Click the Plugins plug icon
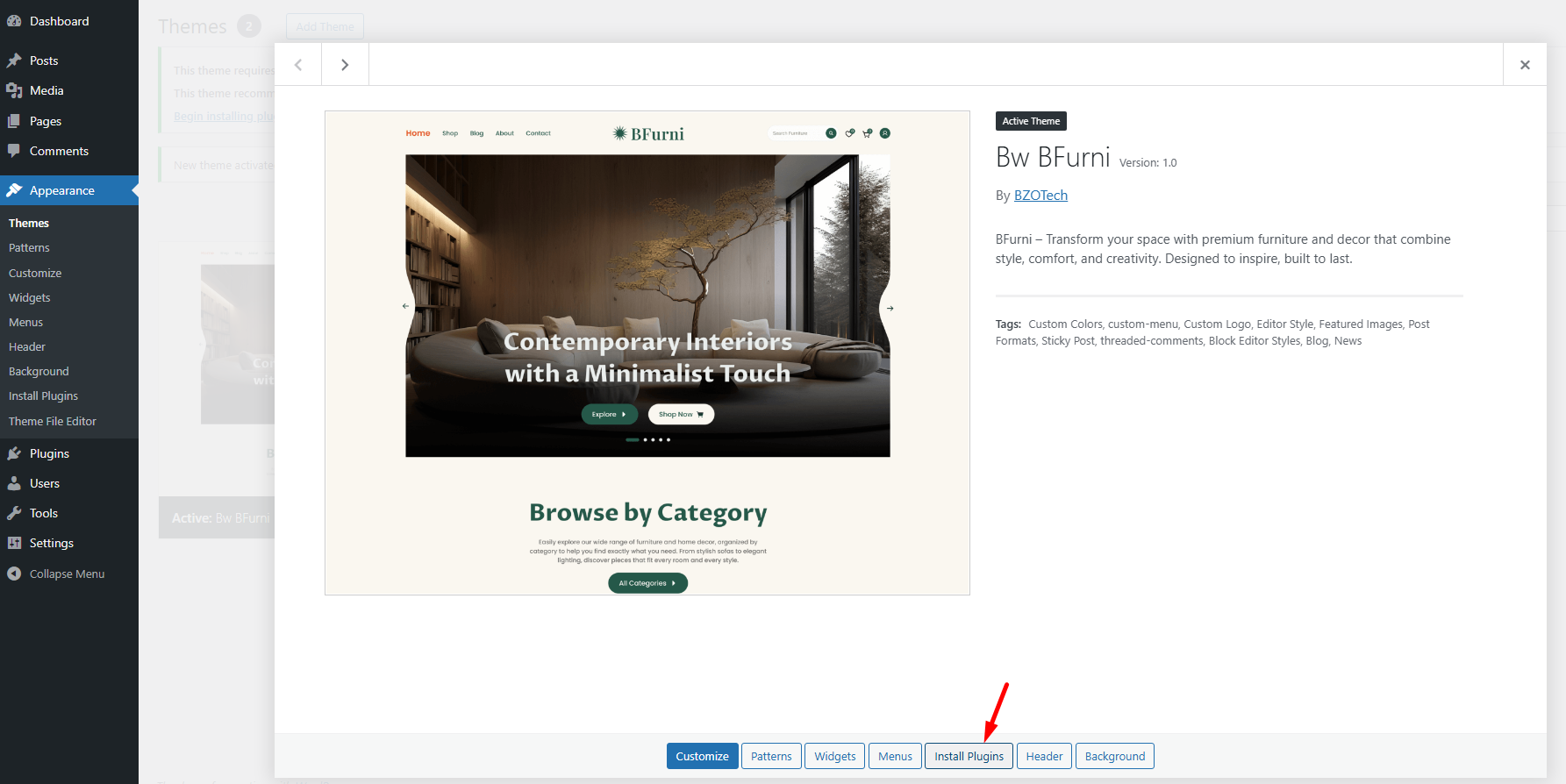1566x784 pixels. tap(14, 453)
